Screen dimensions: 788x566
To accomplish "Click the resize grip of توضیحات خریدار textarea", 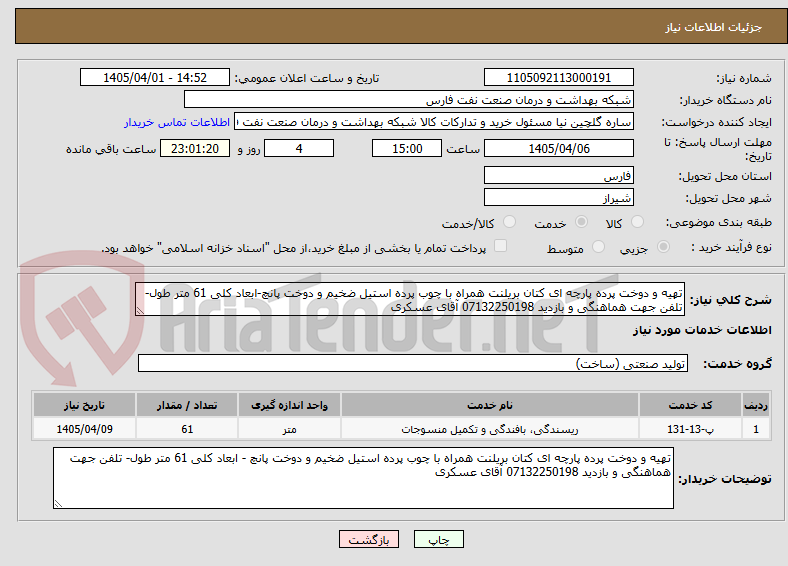I will pos(58,504).
